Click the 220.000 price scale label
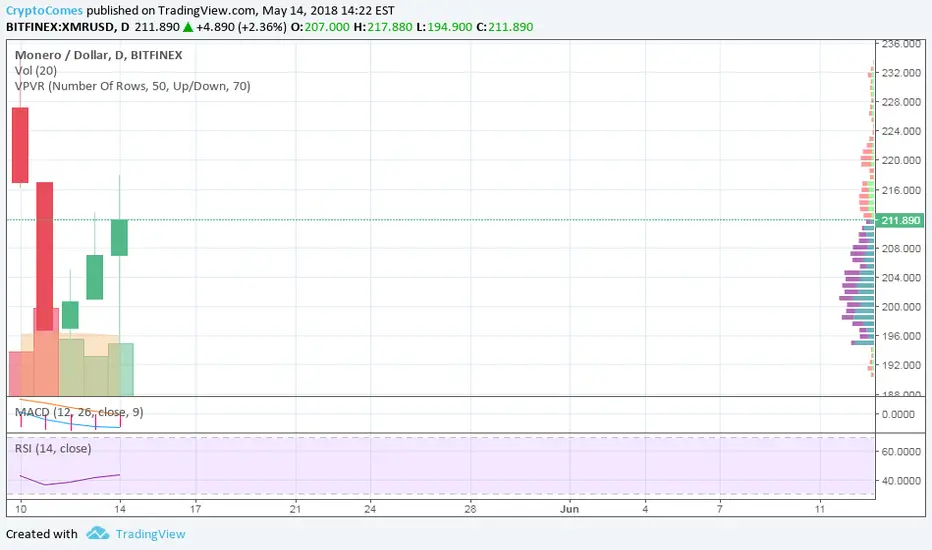The height and width of the screenshot is (550, 932). coord(901,160)
